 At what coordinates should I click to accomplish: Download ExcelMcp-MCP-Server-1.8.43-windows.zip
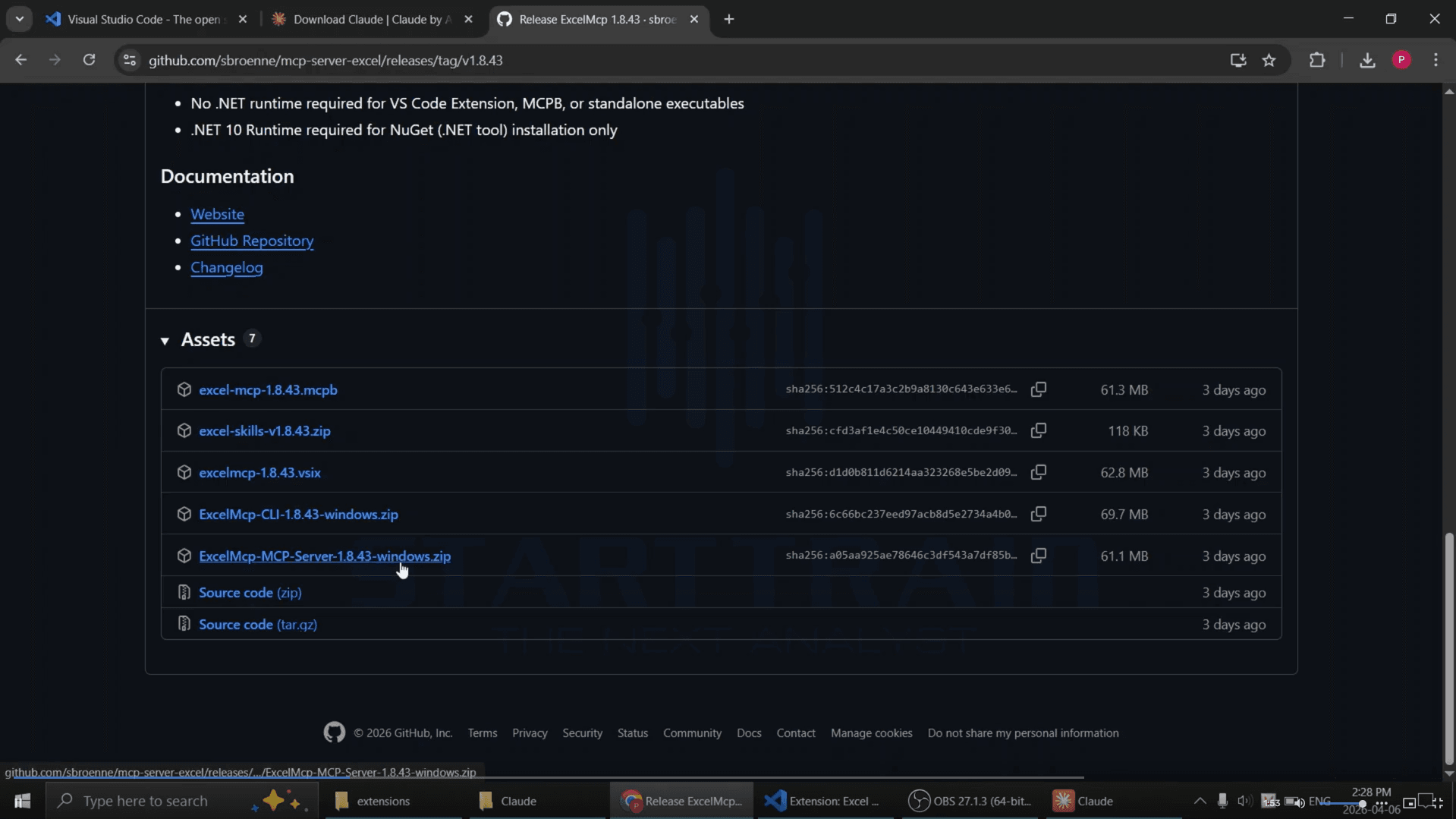[x=325, y=556]
